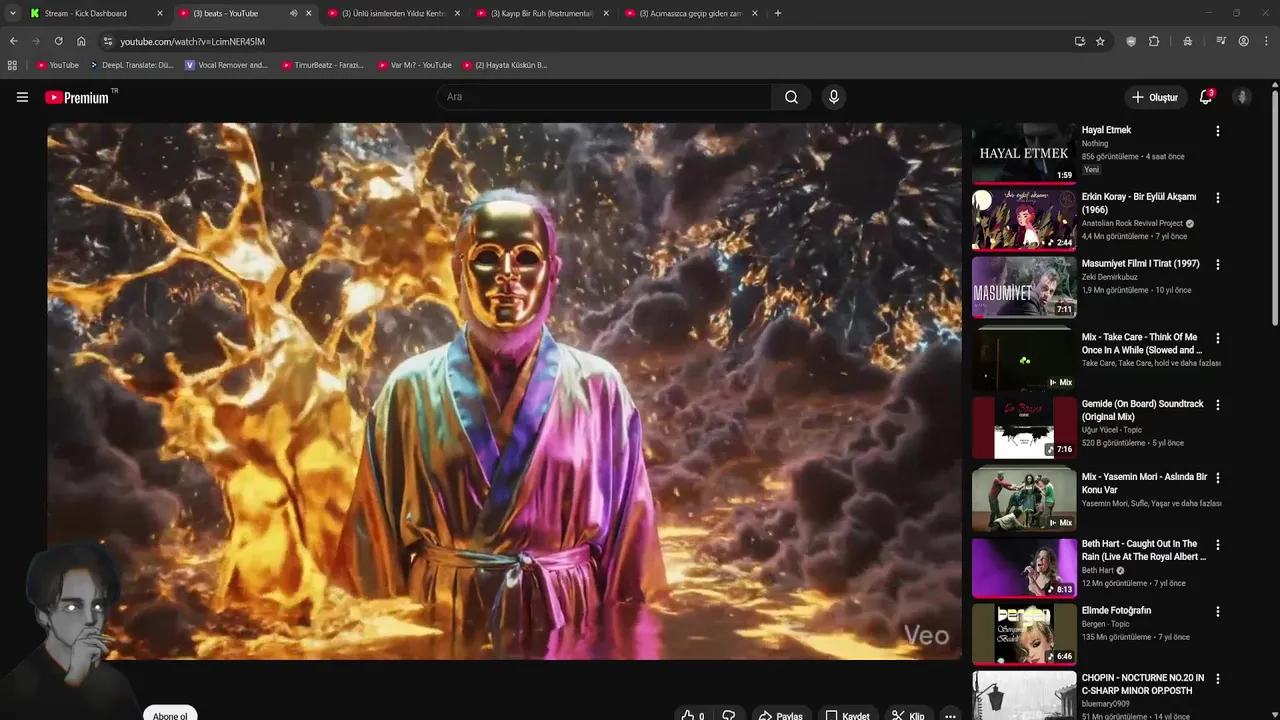Screen dimensions: 1280x720
Task: Bookmark this page with star icon
Action: 1100,41
